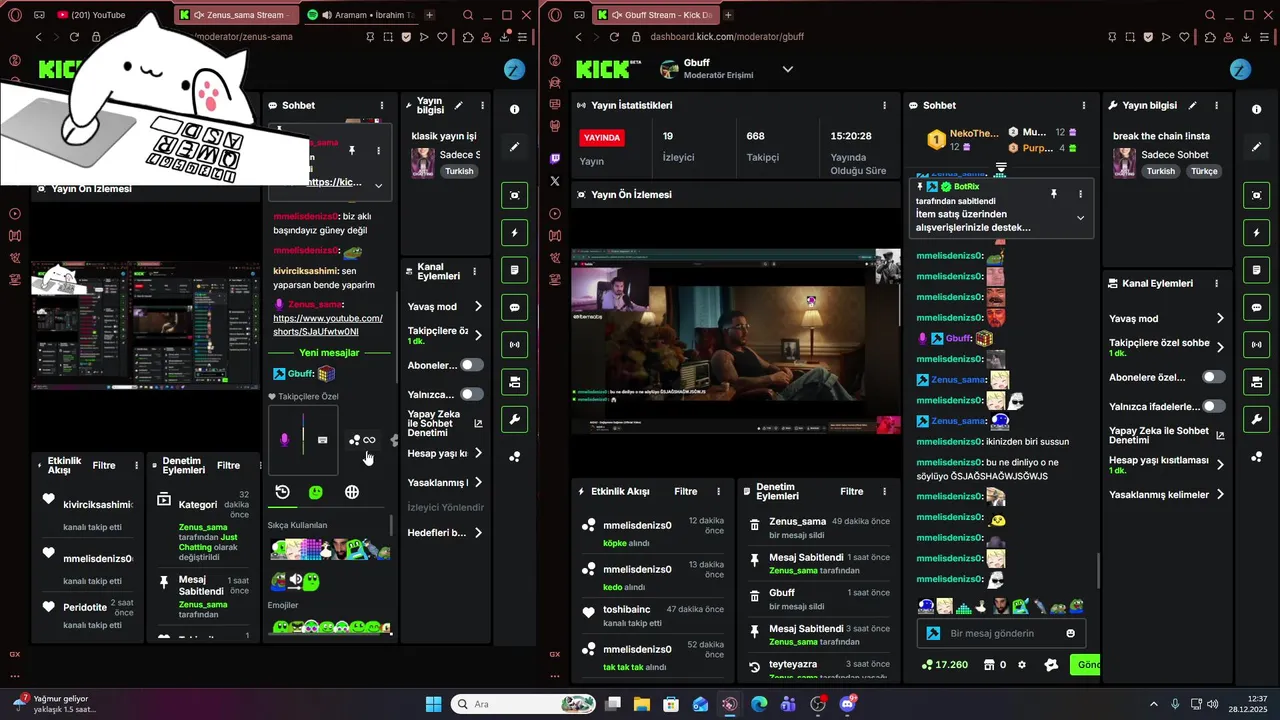Open emoji picker in Gbuff chat input
Screen dimensions: 1280x720
click(x=1071, y=634)
